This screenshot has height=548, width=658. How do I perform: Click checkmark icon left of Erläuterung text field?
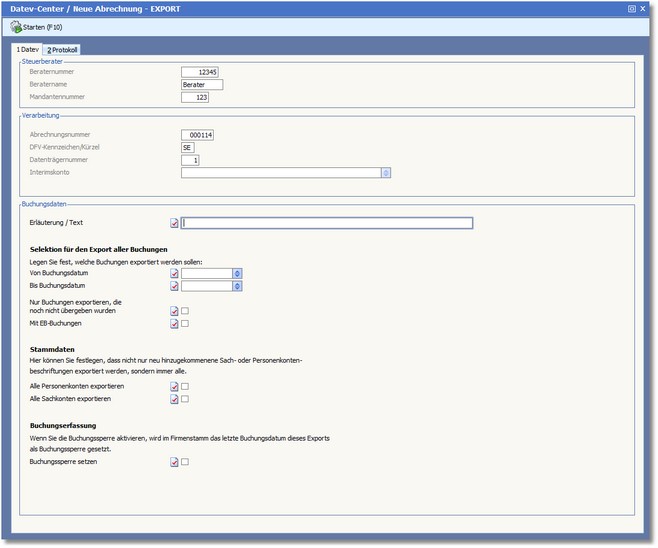(175, 223)
